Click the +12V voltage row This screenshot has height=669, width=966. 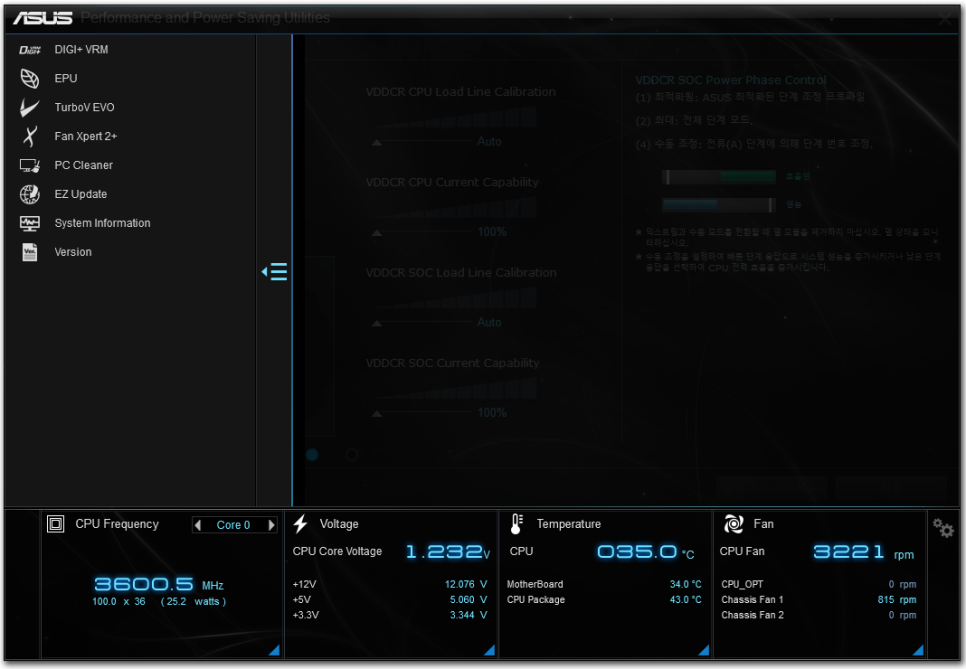click(390, 584)
